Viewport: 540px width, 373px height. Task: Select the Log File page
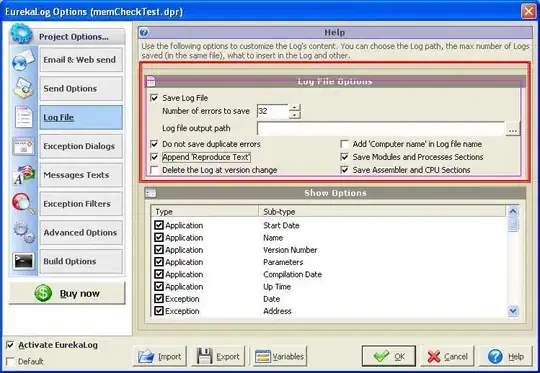81,117
